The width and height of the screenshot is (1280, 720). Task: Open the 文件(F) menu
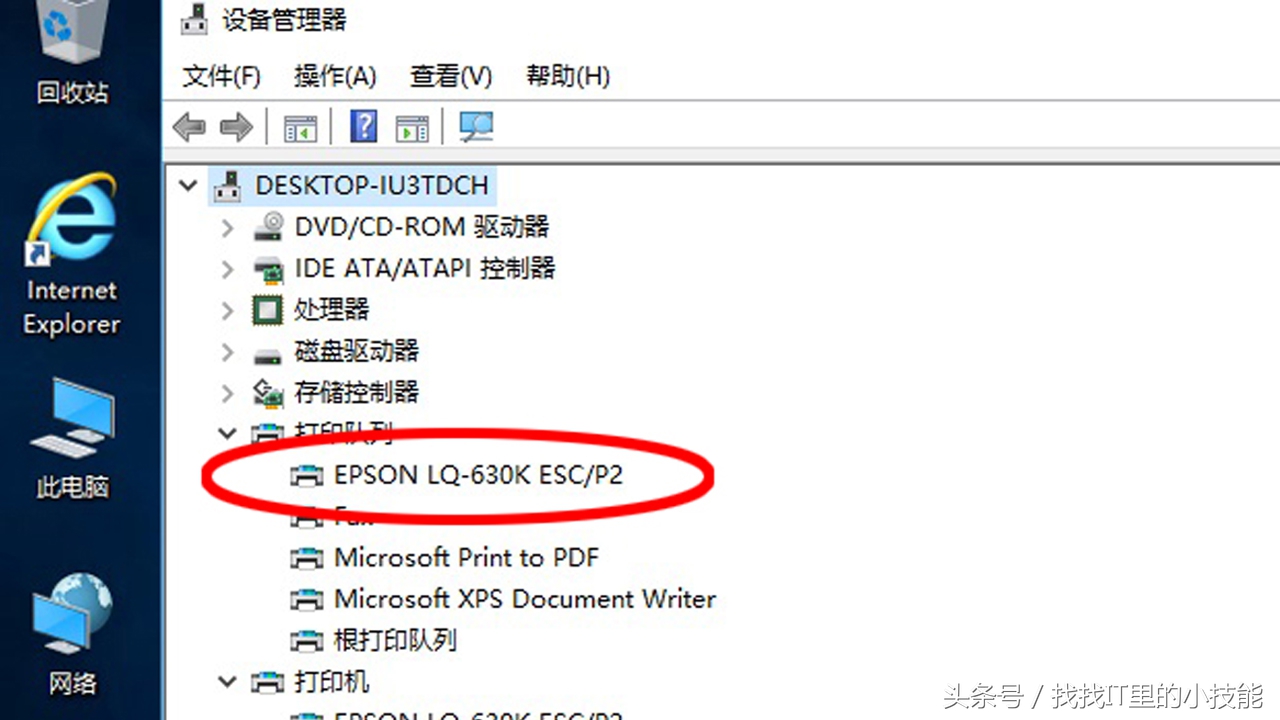click(222, 76)
